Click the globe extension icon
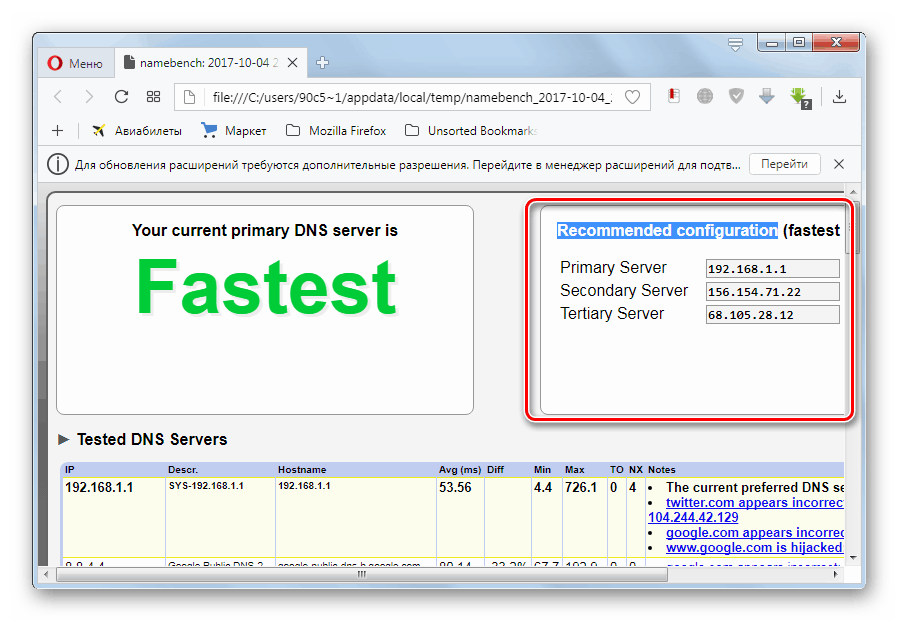The image size is (899, 622). point(705,96)
